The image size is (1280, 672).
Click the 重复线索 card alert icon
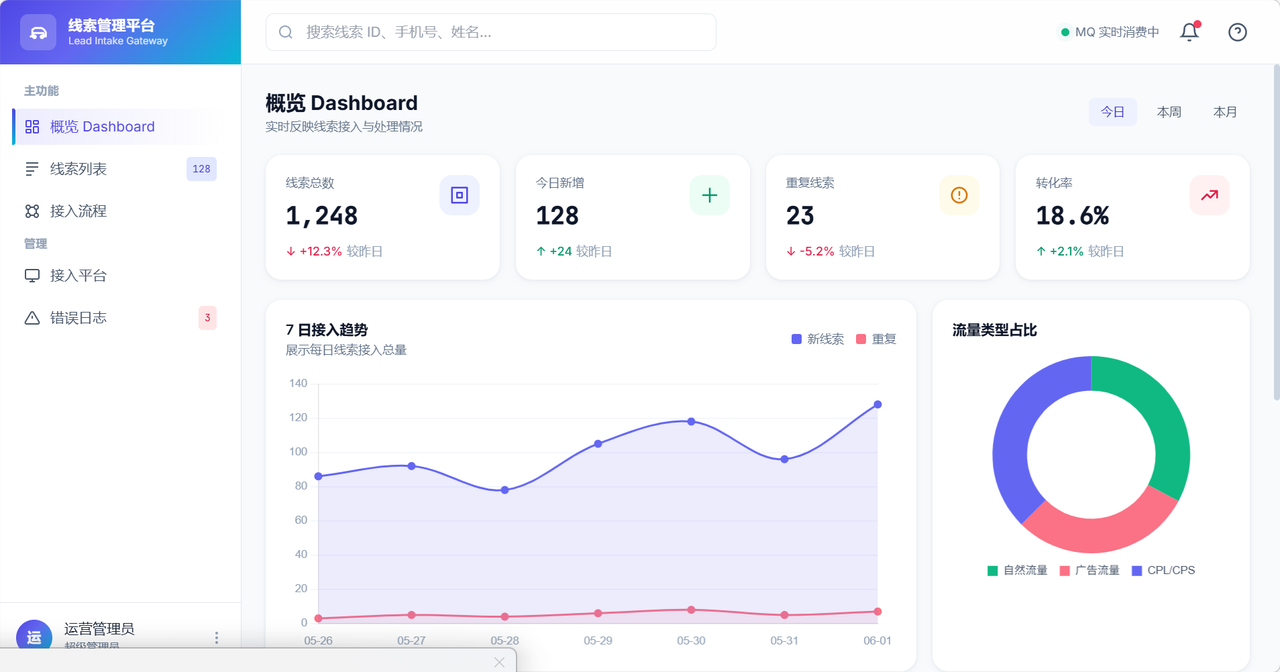tap(959, 195)
